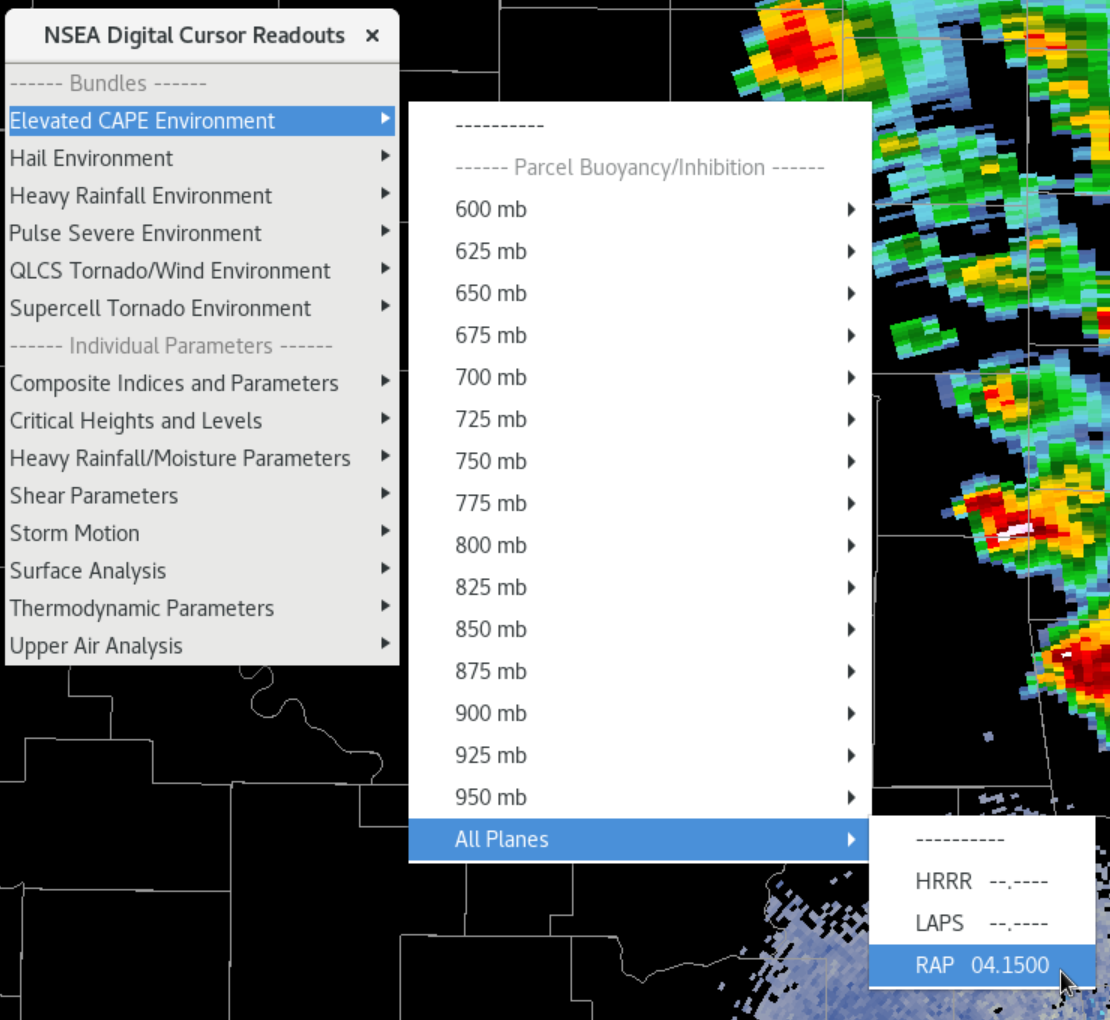The image size is (1110, 1020).
Task: Open Hail Environment bundle
Action: click(202, 158)
